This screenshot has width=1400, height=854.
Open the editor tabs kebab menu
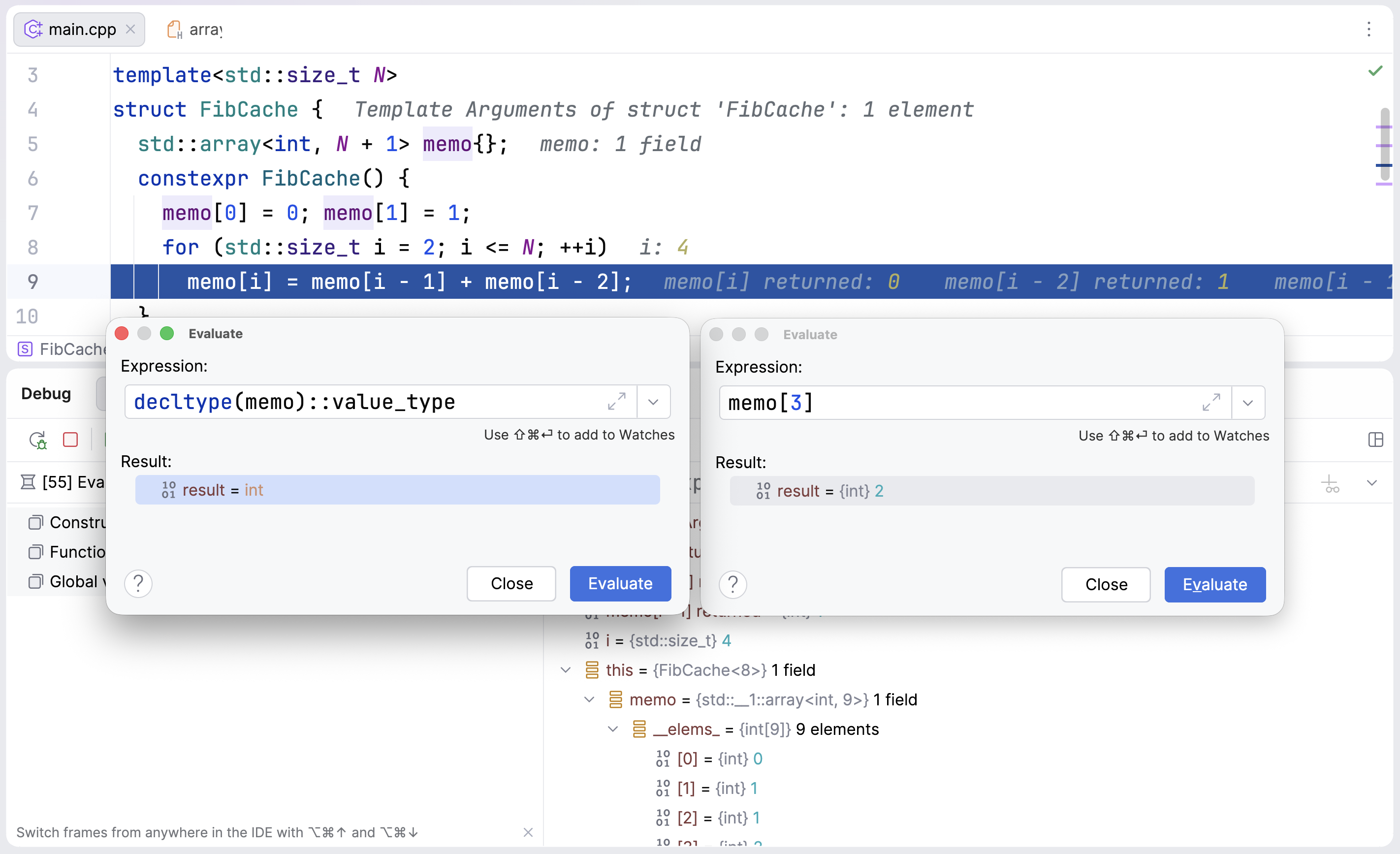pyautogui.click(x=1368, y=29)
